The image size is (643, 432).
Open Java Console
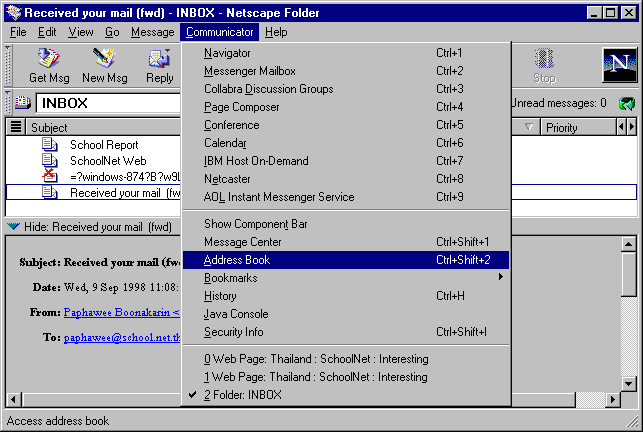(346, 314)
